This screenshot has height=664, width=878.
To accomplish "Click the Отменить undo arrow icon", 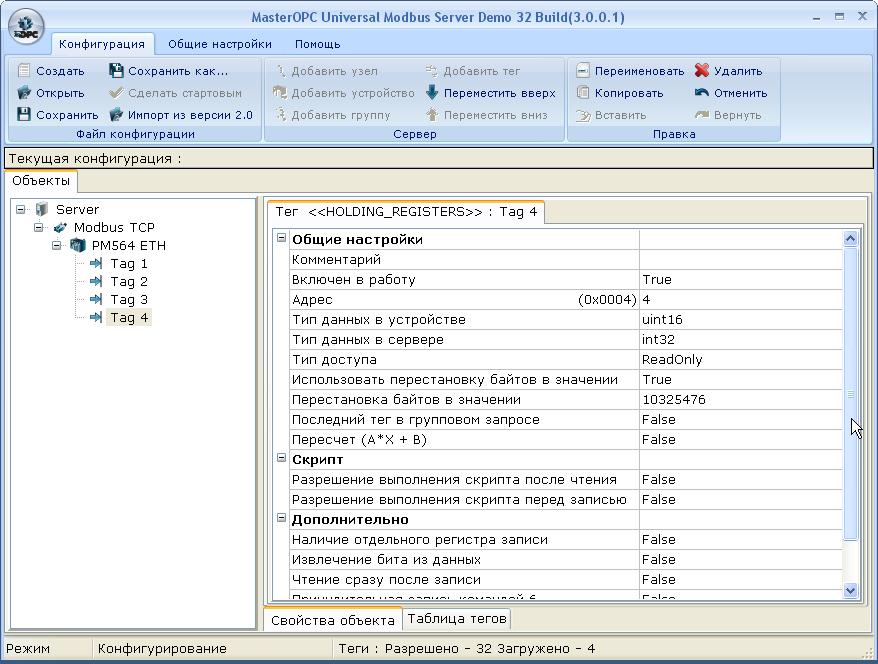I will [702, 93].
